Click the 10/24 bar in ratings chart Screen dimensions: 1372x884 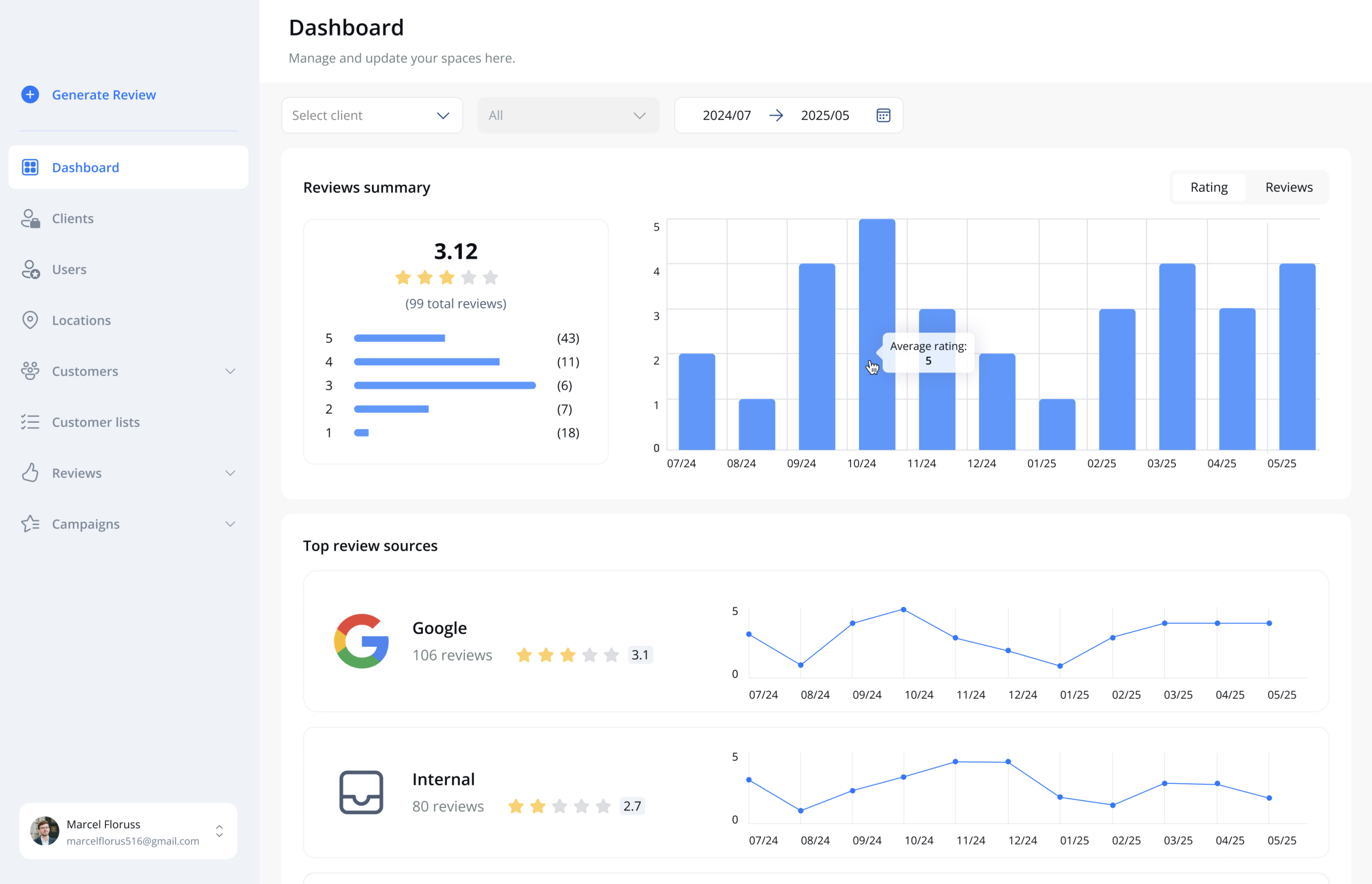pyautogui.click(x=877, y=334)
